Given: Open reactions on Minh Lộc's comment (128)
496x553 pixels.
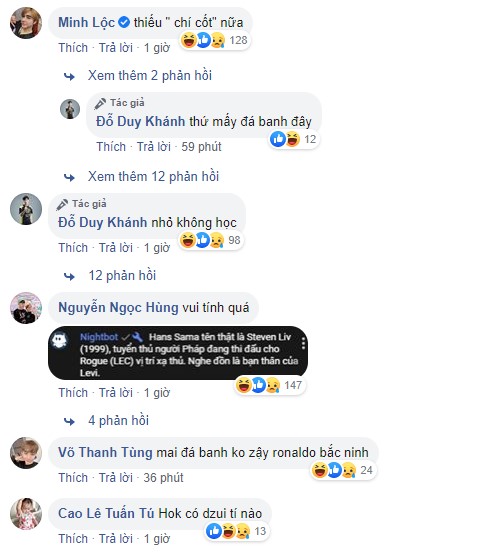Looking at the screenshot, I should coord(214,40).
